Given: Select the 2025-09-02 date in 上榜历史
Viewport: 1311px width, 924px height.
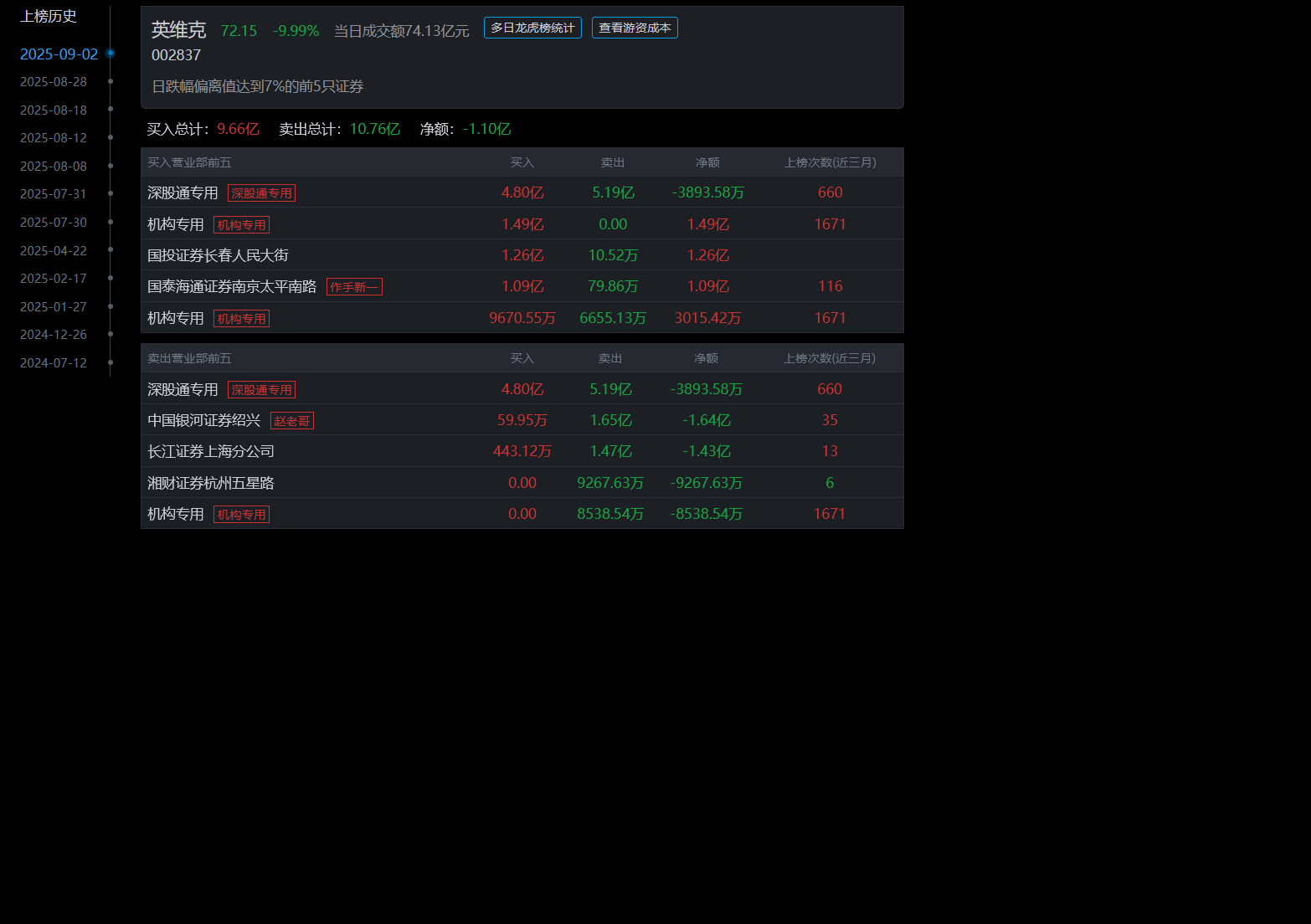Looking at the screenshot, I should [x=59, y=54].
